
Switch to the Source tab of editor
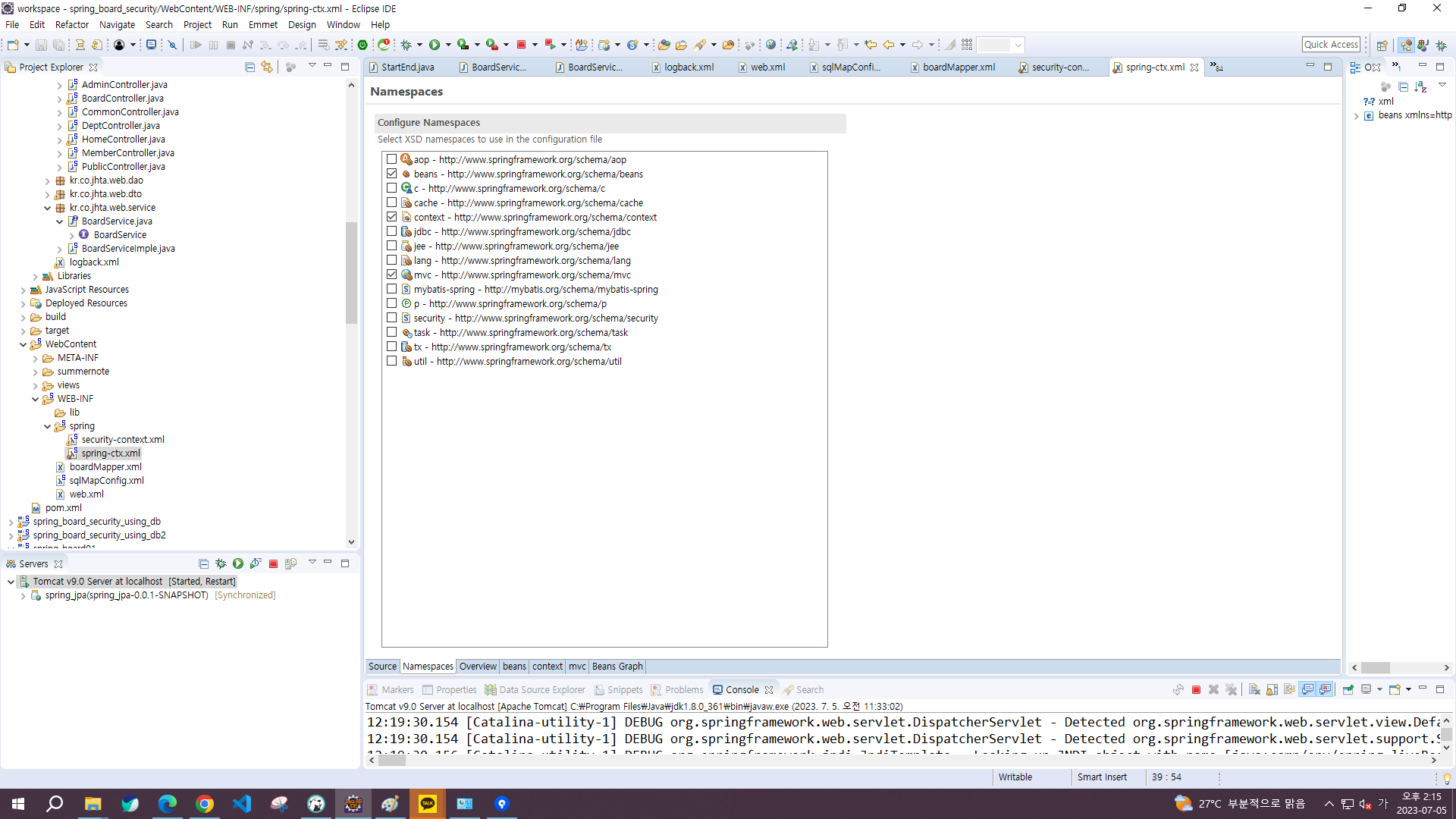coord(382,667)
